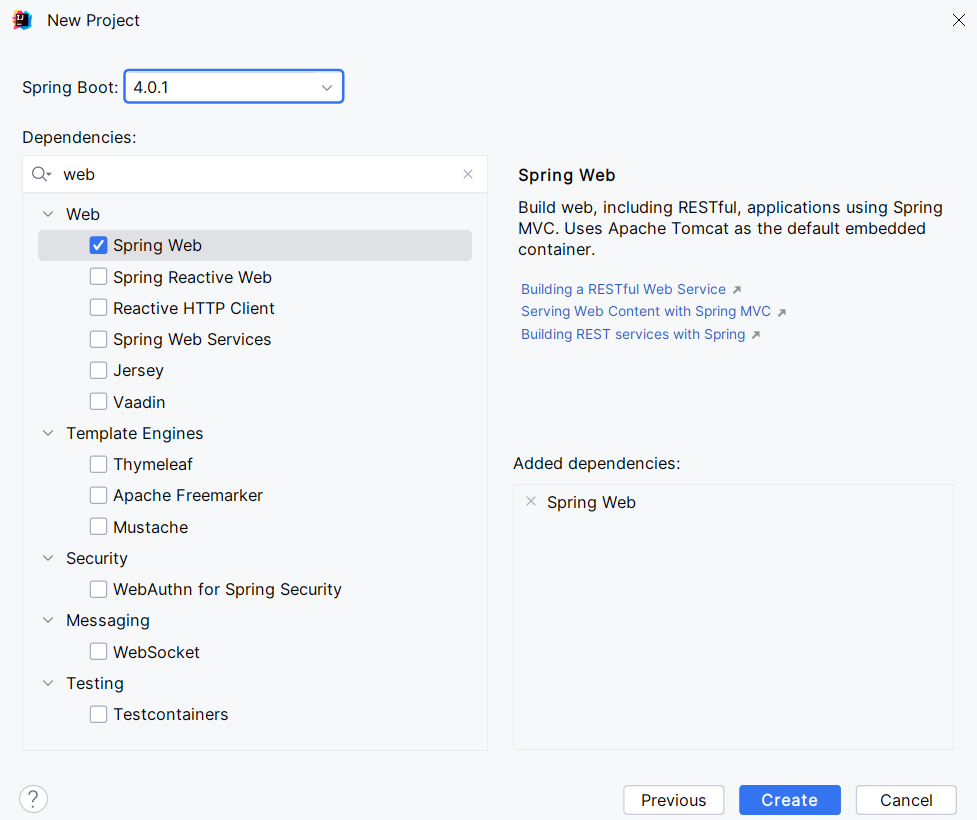Tick the Vaadin checkbox
Screen dimensions: 977x820
pyautogui.click(x=98, y=401)
